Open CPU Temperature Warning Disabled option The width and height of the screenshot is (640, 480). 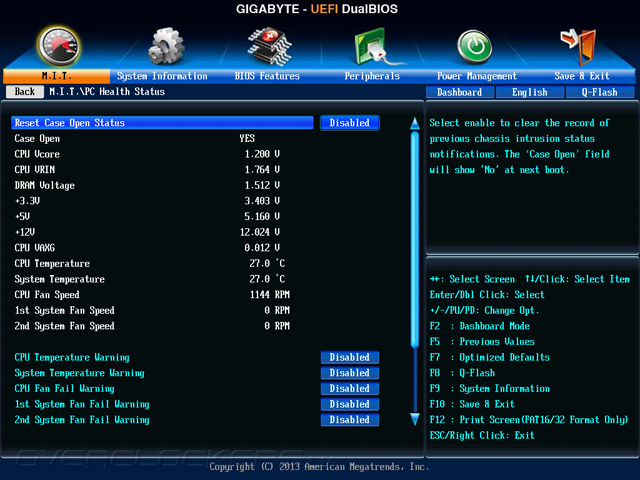(x=350, y=357)
